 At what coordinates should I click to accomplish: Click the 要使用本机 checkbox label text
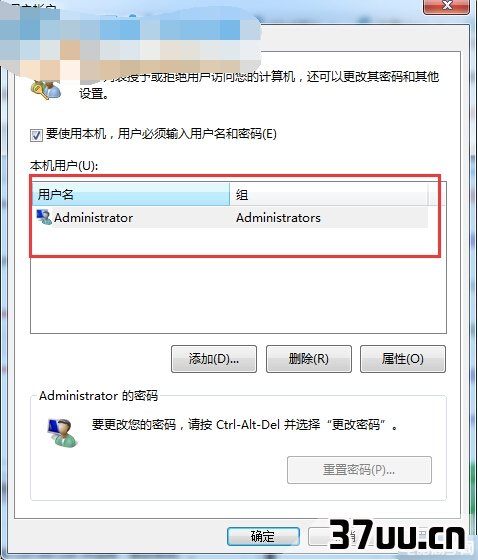click(161, 134)
